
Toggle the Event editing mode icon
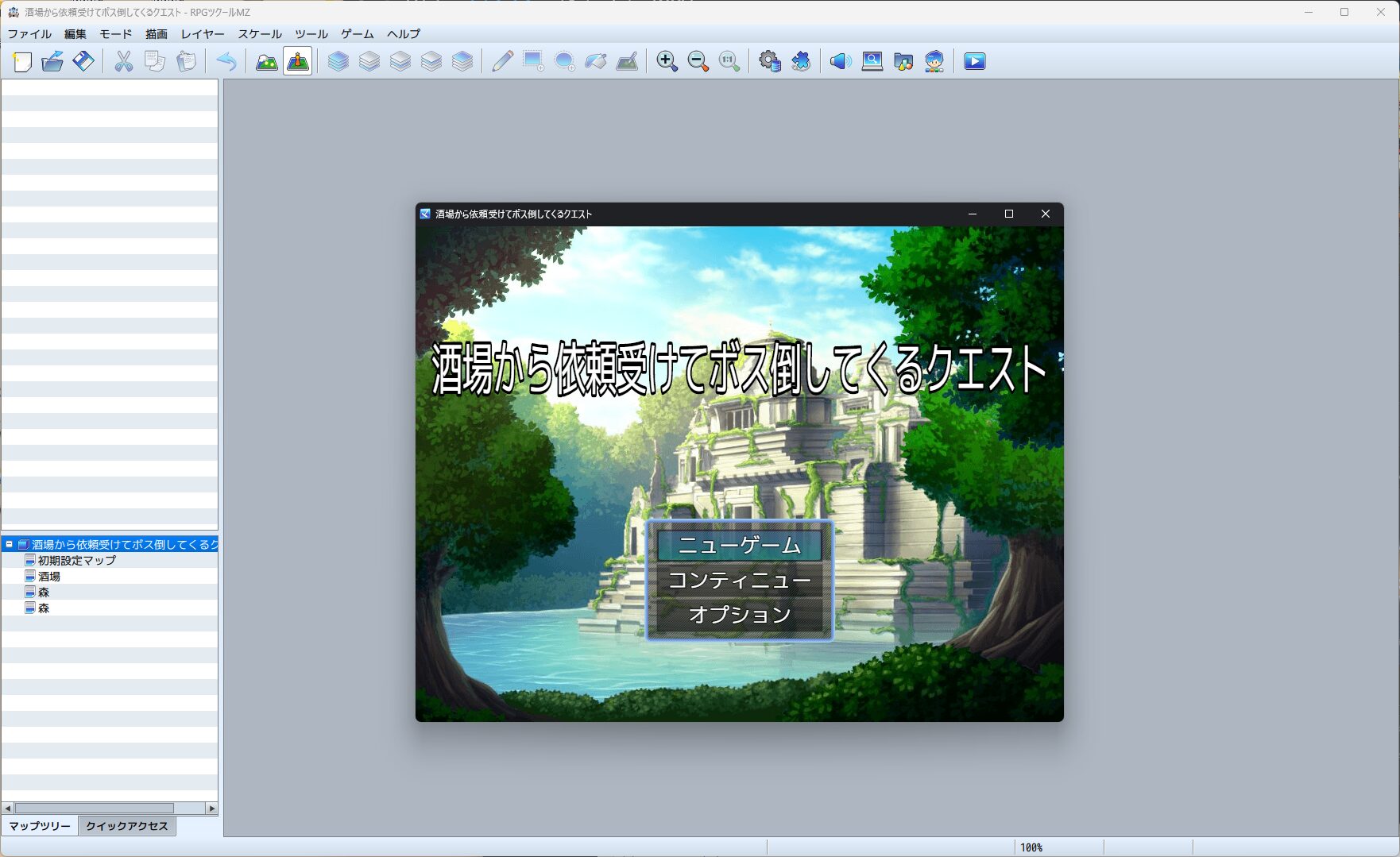298,61
